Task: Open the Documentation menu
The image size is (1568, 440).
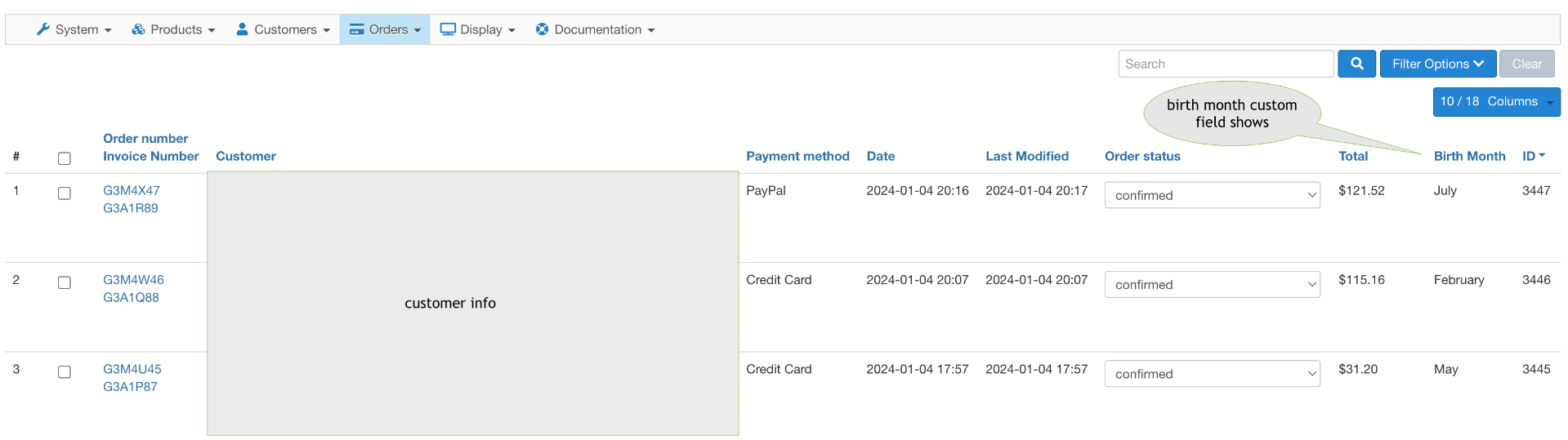Action: tap(596, 29)
